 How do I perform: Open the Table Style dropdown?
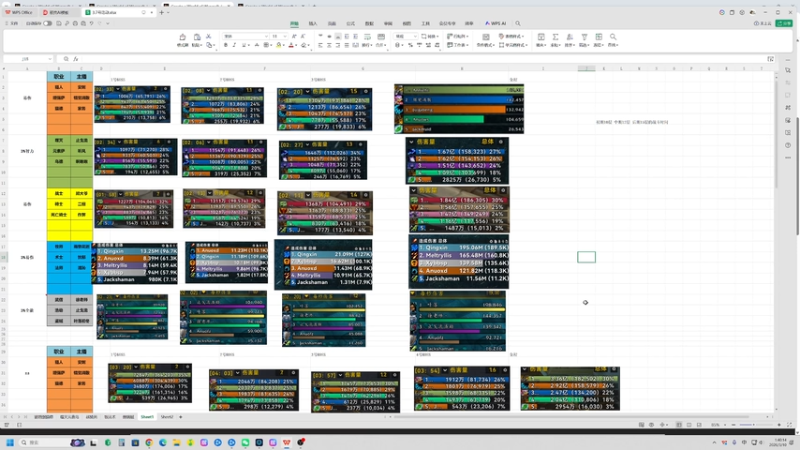(x=512, y=37)
